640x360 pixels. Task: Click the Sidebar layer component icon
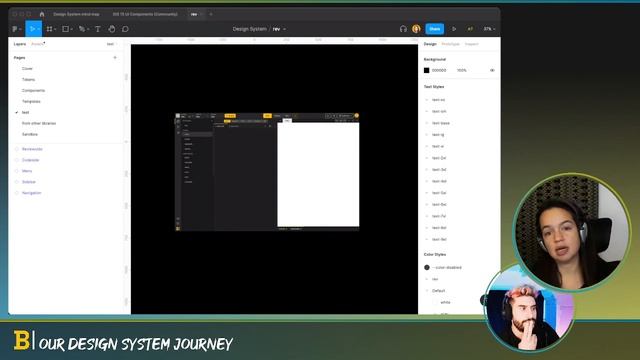click(17, 182)
